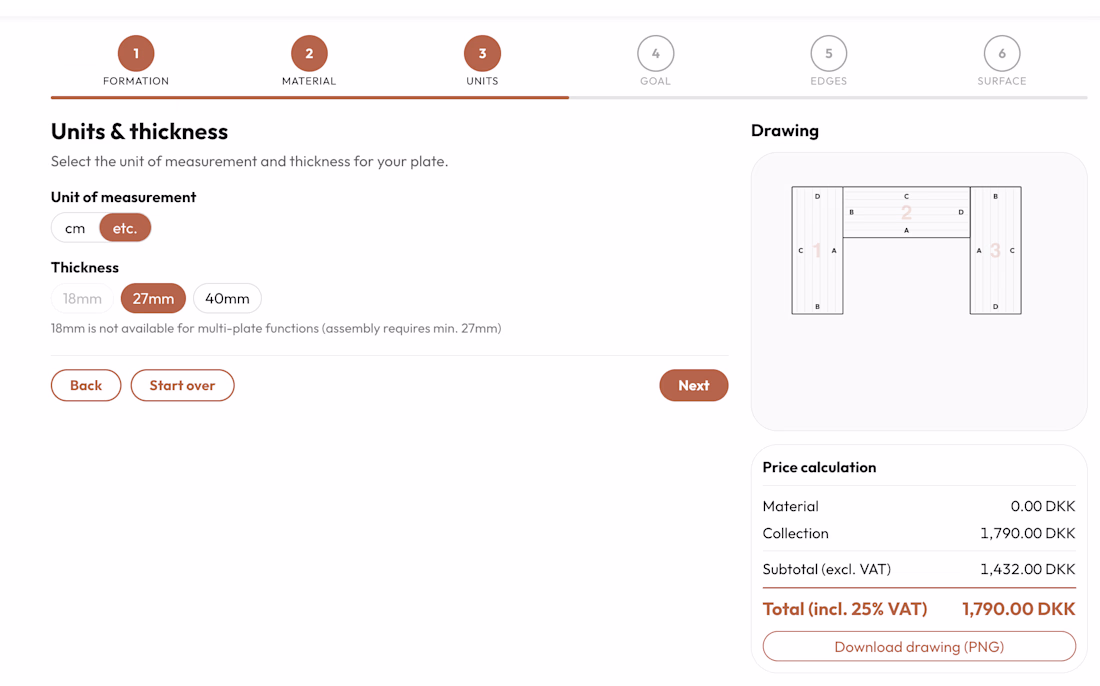Go to step 1 Formation circle
1100x686 pixels.
pyautogui.click(x=136, y=53)
